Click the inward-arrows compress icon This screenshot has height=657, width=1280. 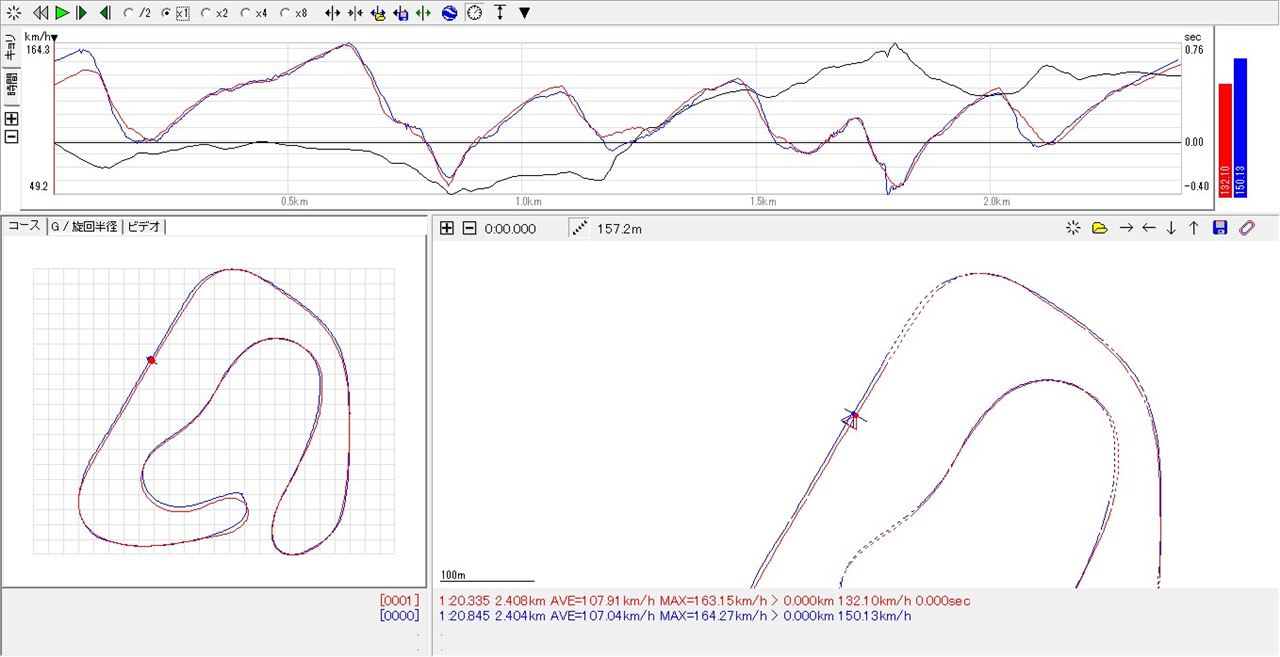356,13
